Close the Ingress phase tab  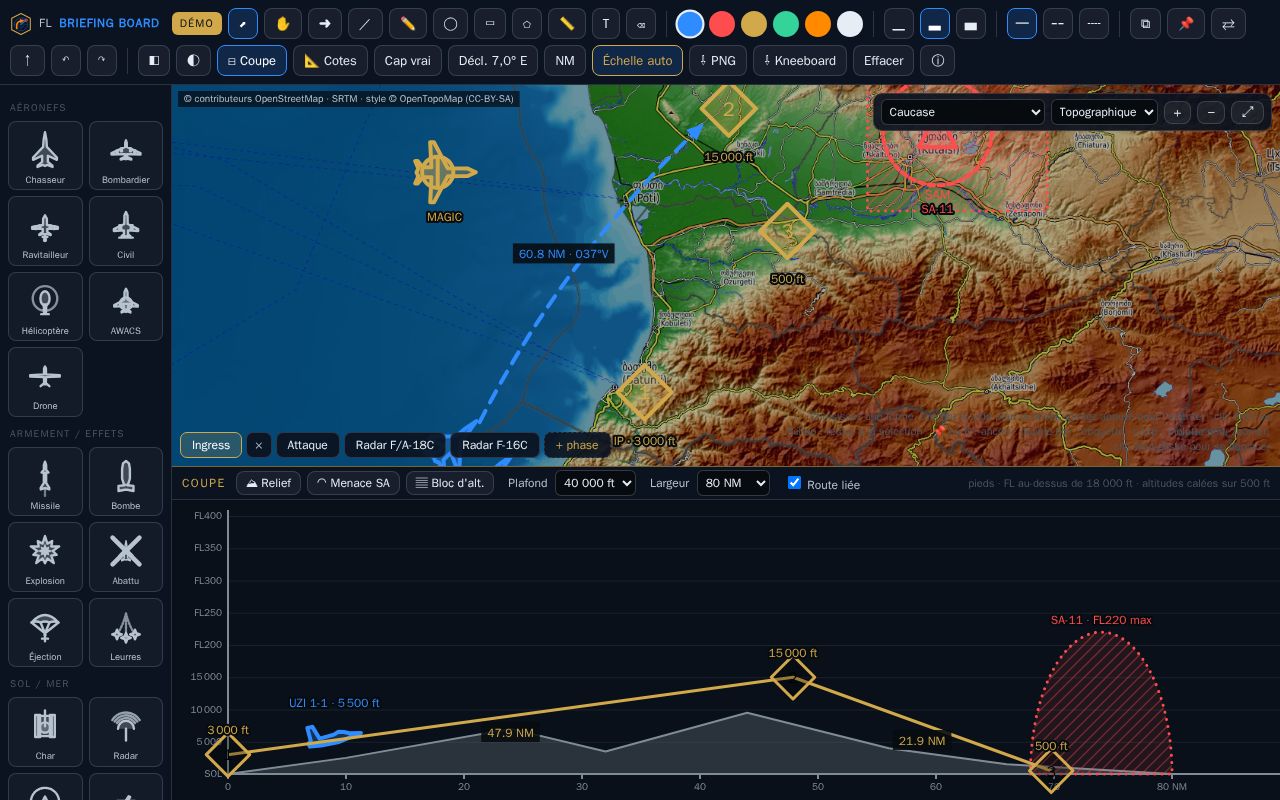click(x=259, y=445)
